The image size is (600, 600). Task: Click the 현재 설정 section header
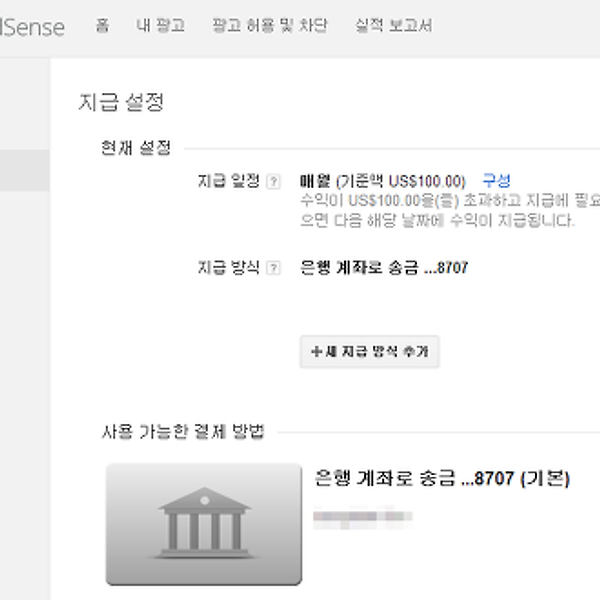(135, 148)
